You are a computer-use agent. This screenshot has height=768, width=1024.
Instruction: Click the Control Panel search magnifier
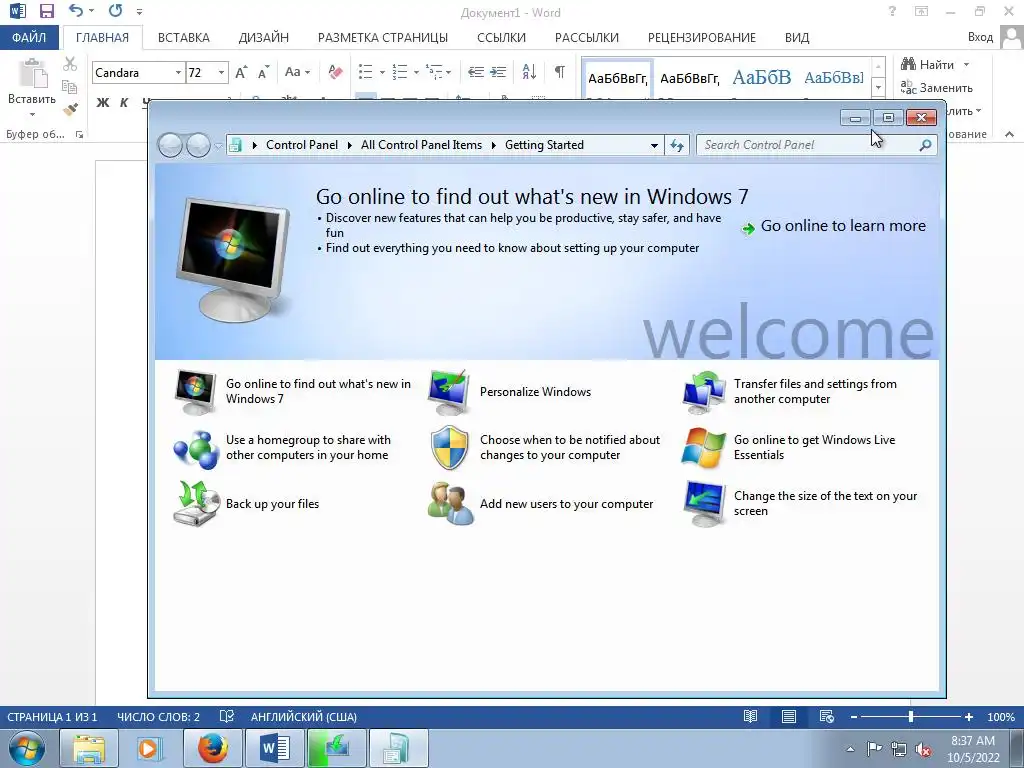925,145
